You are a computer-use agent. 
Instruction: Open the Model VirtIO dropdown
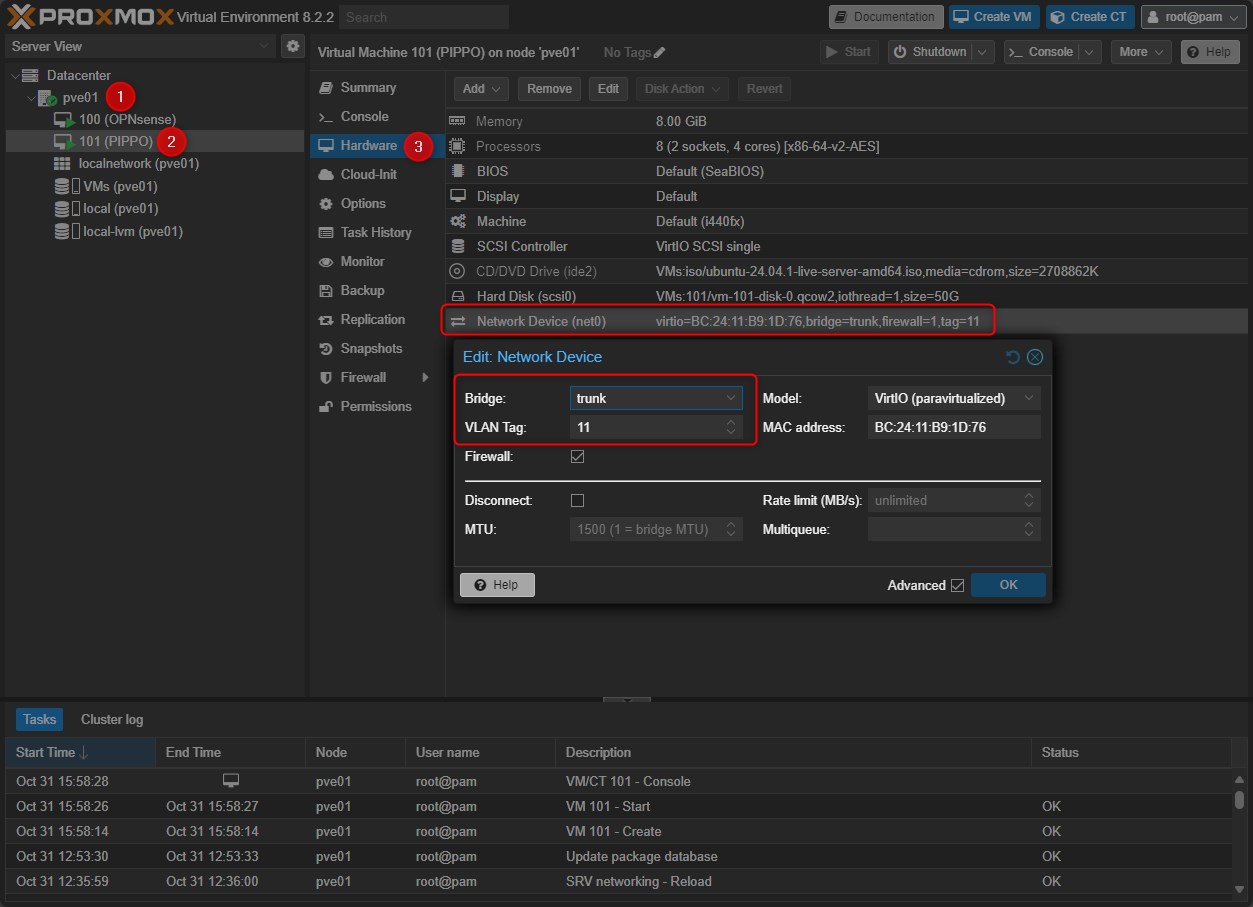pyautogui.click(x=1028, y=398)
